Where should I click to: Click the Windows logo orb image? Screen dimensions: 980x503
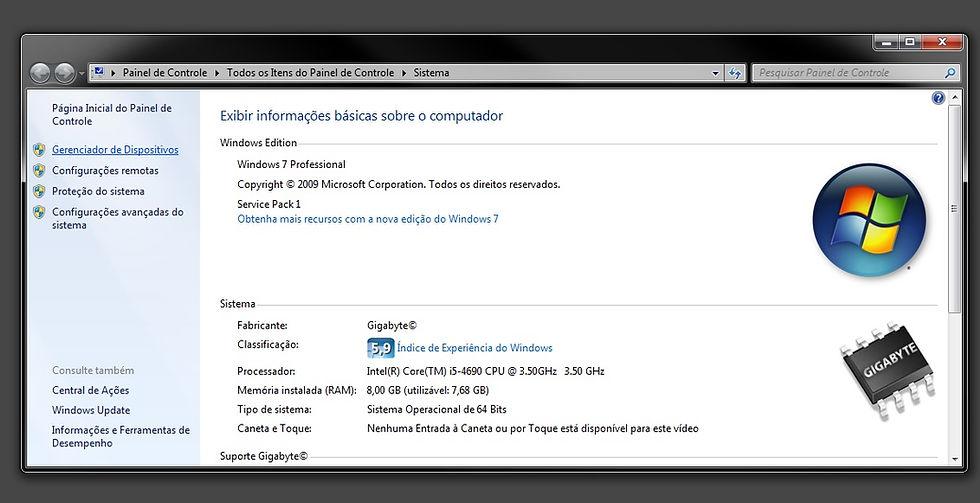(x=869, y=219)
